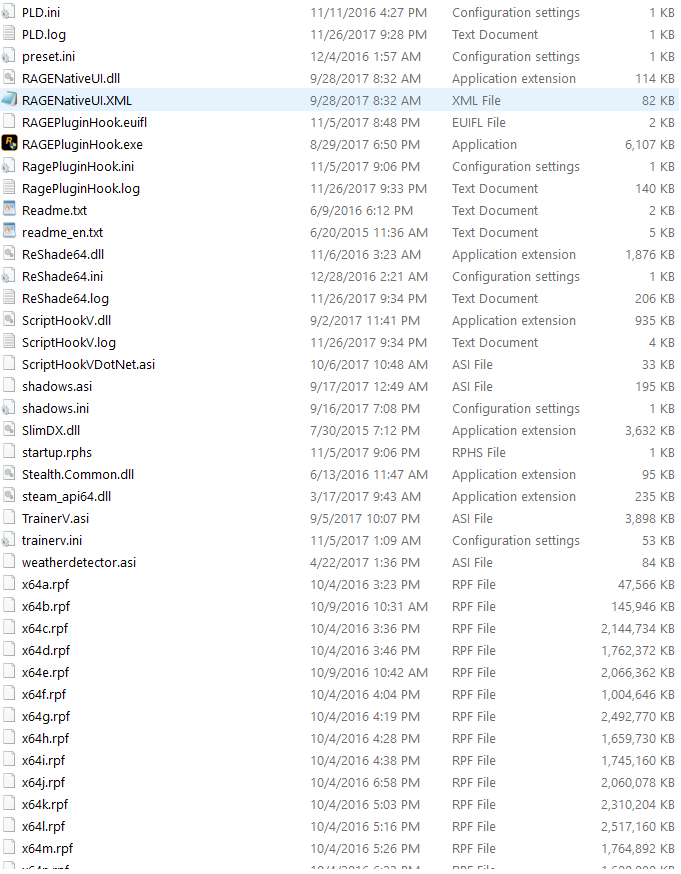Click the x64e.rpf file icon
Image resolution: width=681 pixels, height=874 pixels.
[x=9, y=672]
